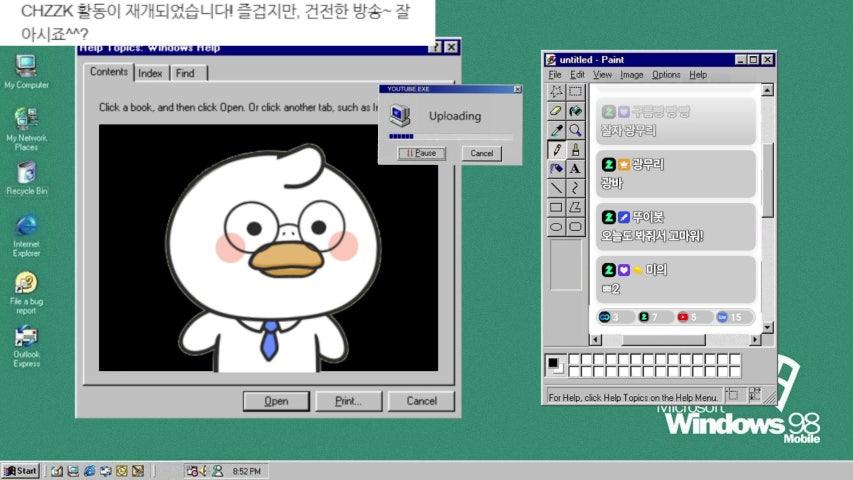
Task: Select the Airbrush spray tool
Action: [x=556, y=169]
